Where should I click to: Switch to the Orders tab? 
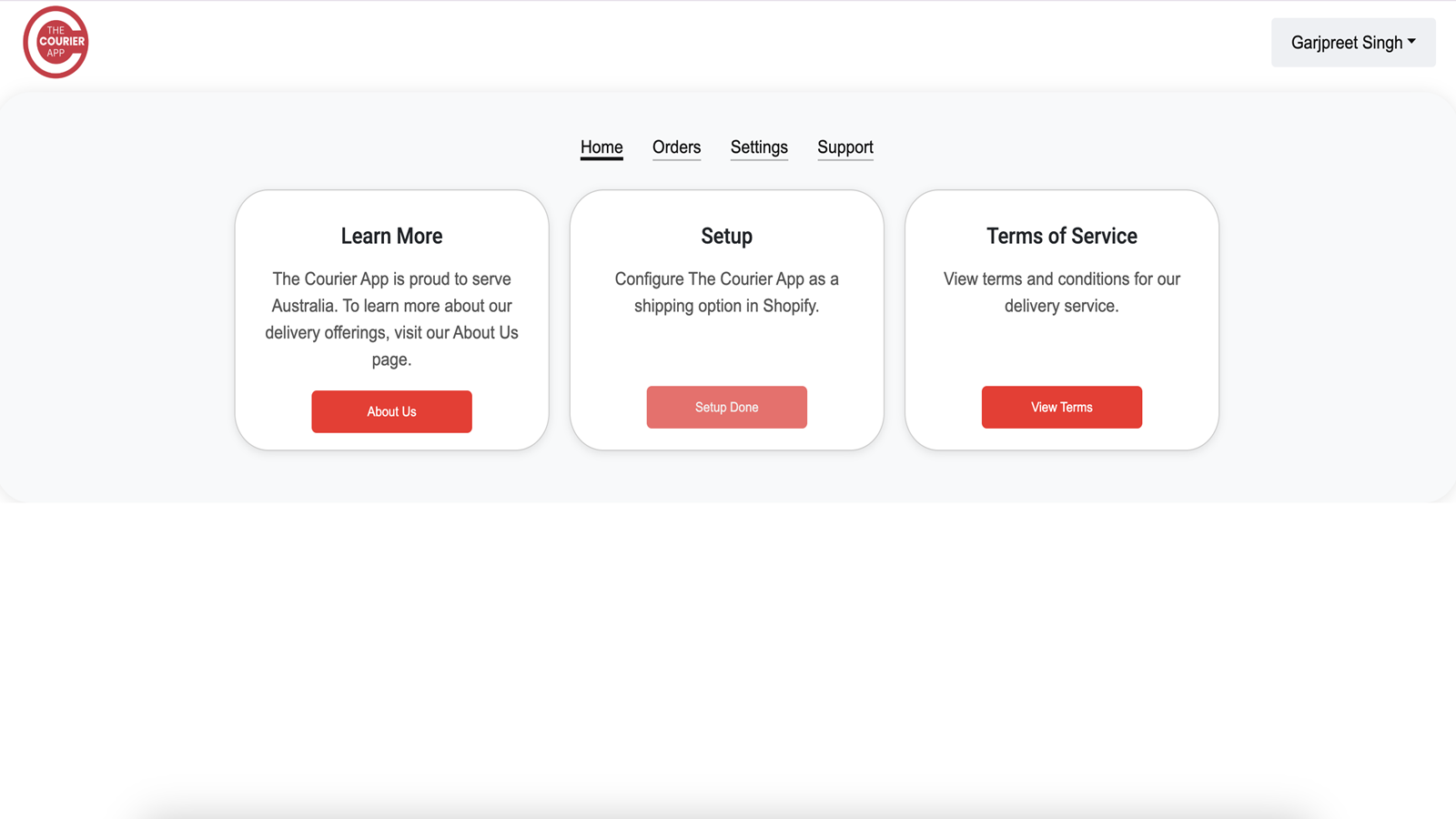pos(676,147)
